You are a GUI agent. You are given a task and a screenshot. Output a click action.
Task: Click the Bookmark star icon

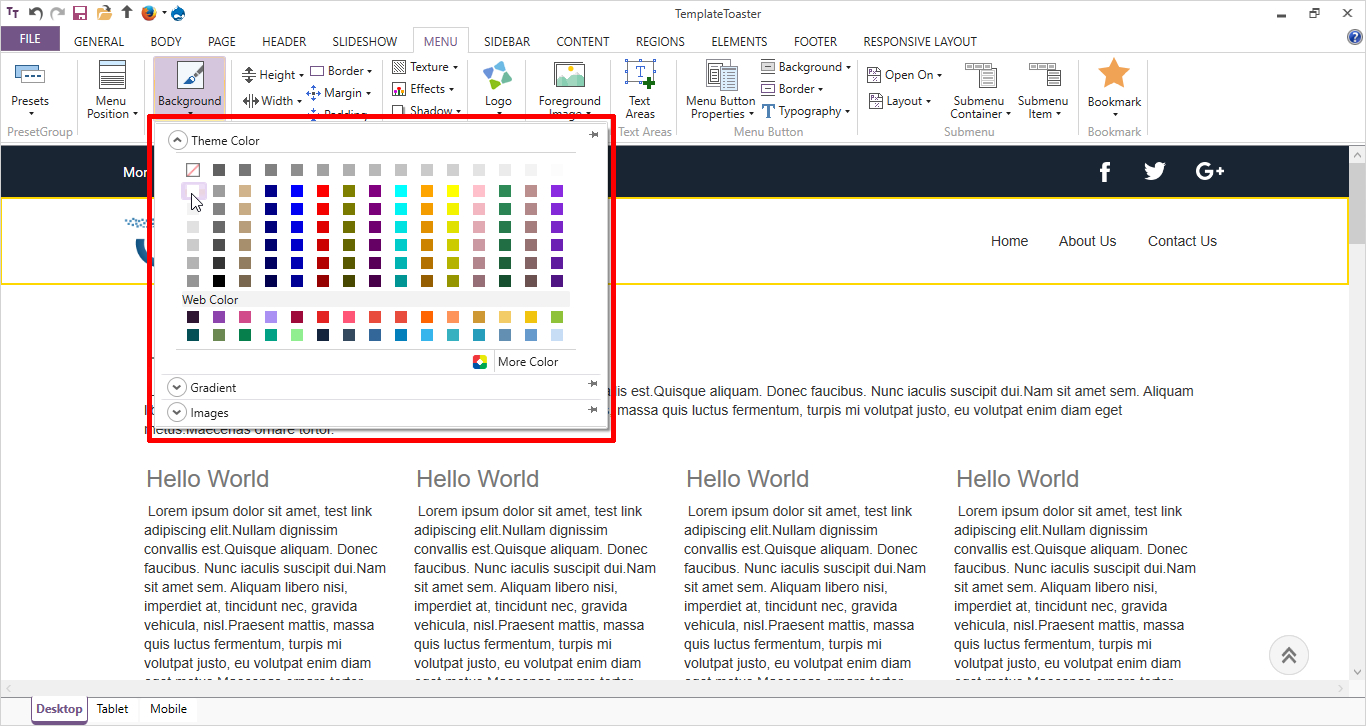tap(1114, 75)
